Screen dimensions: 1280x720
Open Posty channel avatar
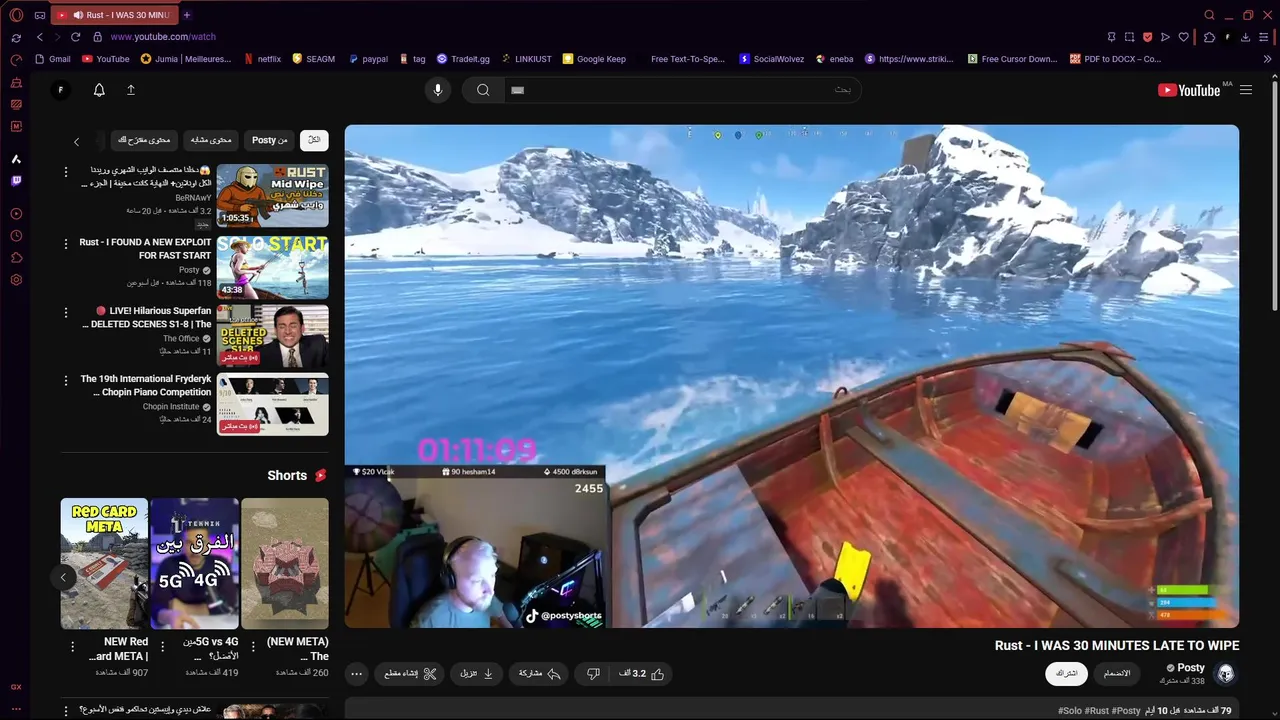click(1225, 674)
